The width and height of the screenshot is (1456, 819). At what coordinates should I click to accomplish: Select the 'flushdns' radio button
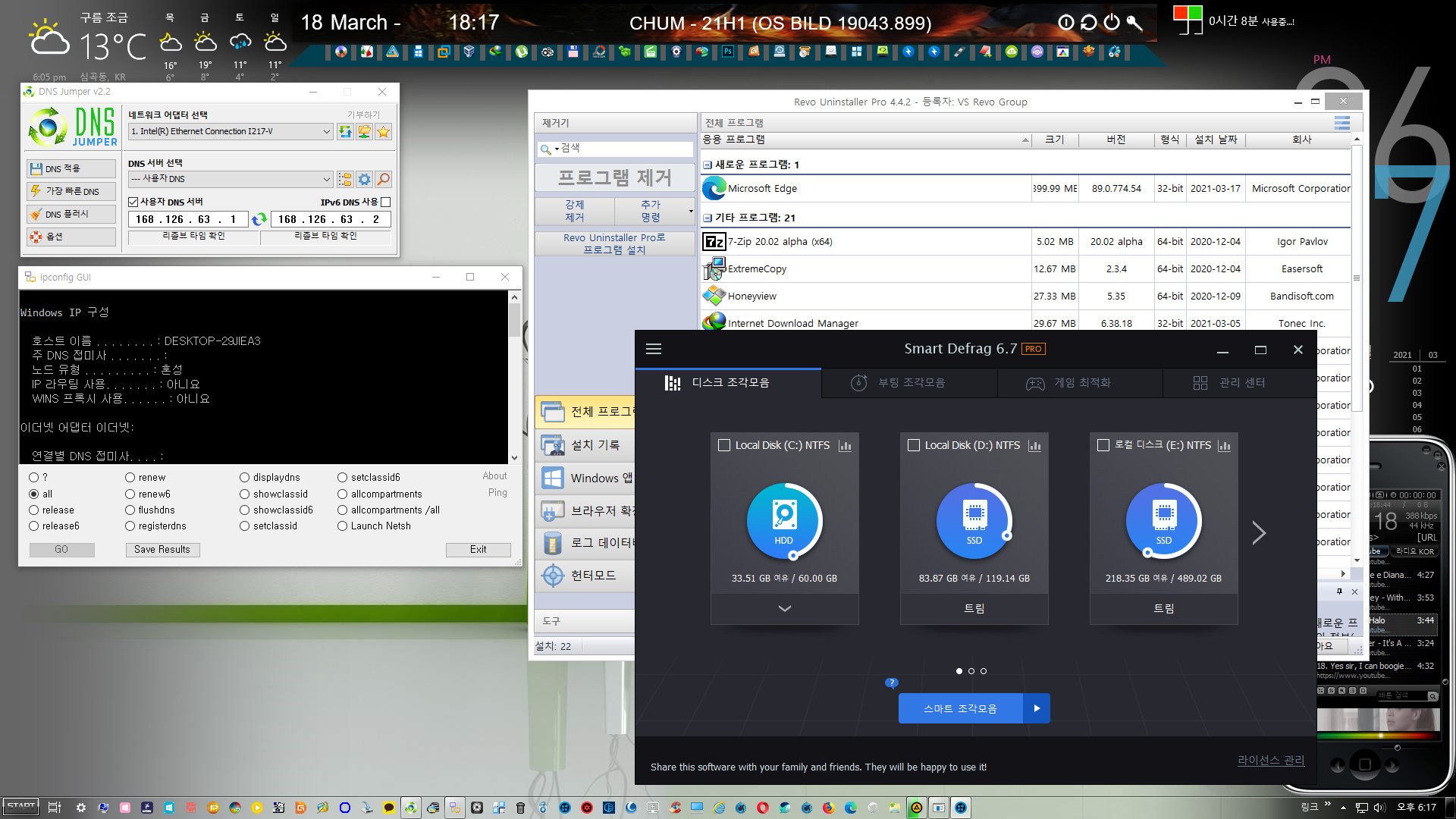tap(130, 510)
